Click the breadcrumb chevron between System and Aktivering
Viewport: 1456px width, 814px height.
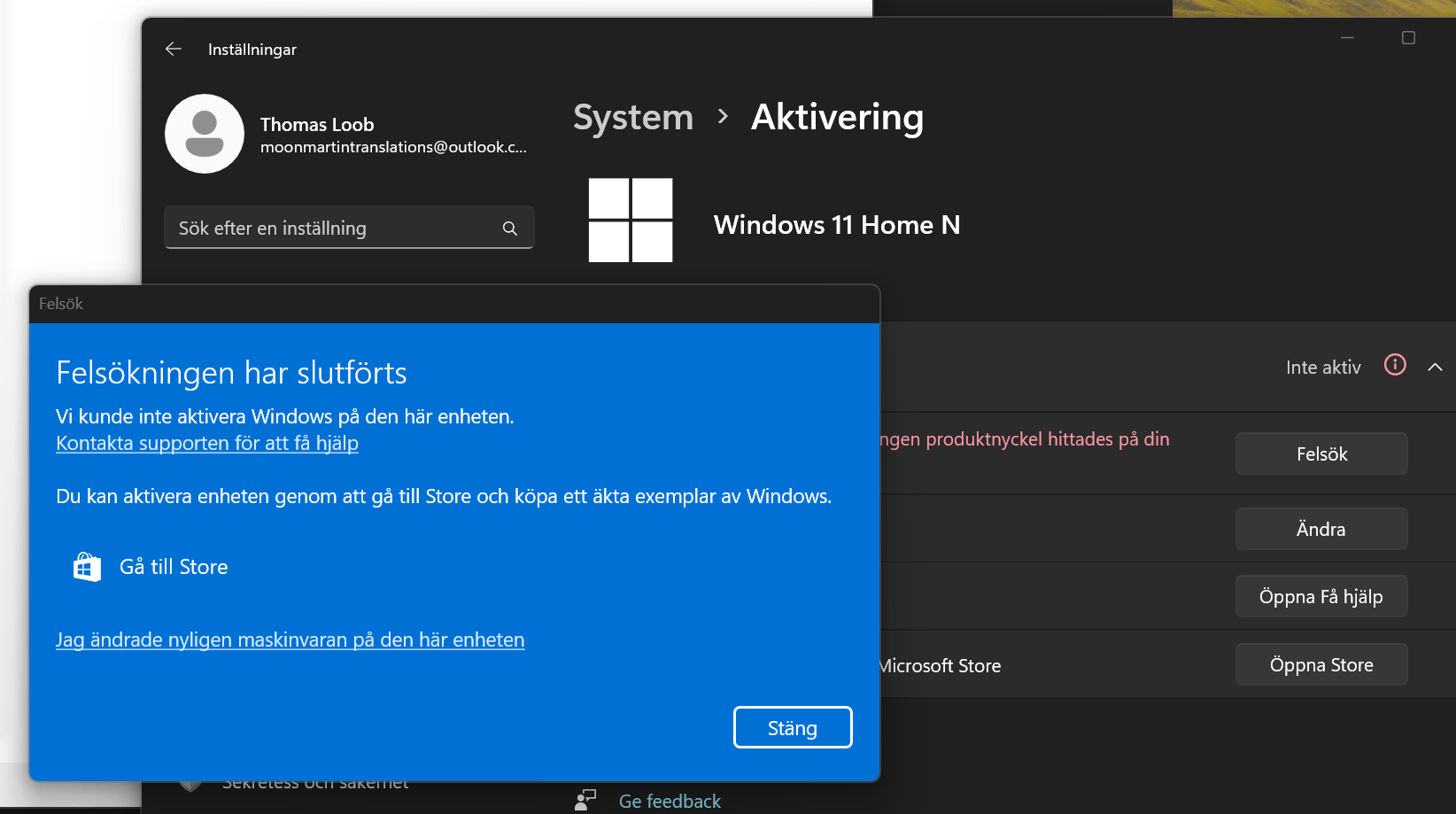(x=723, y=116)
